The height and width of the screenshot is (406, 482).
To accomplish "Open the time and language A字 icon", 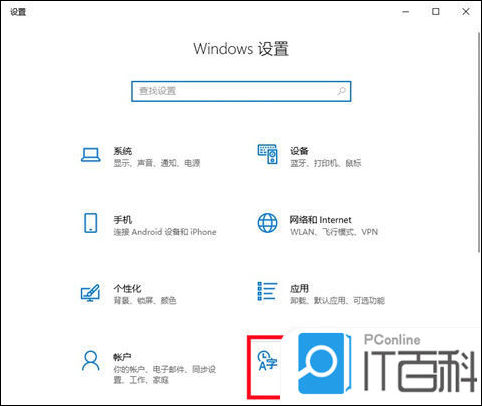I will coord(267,361).
